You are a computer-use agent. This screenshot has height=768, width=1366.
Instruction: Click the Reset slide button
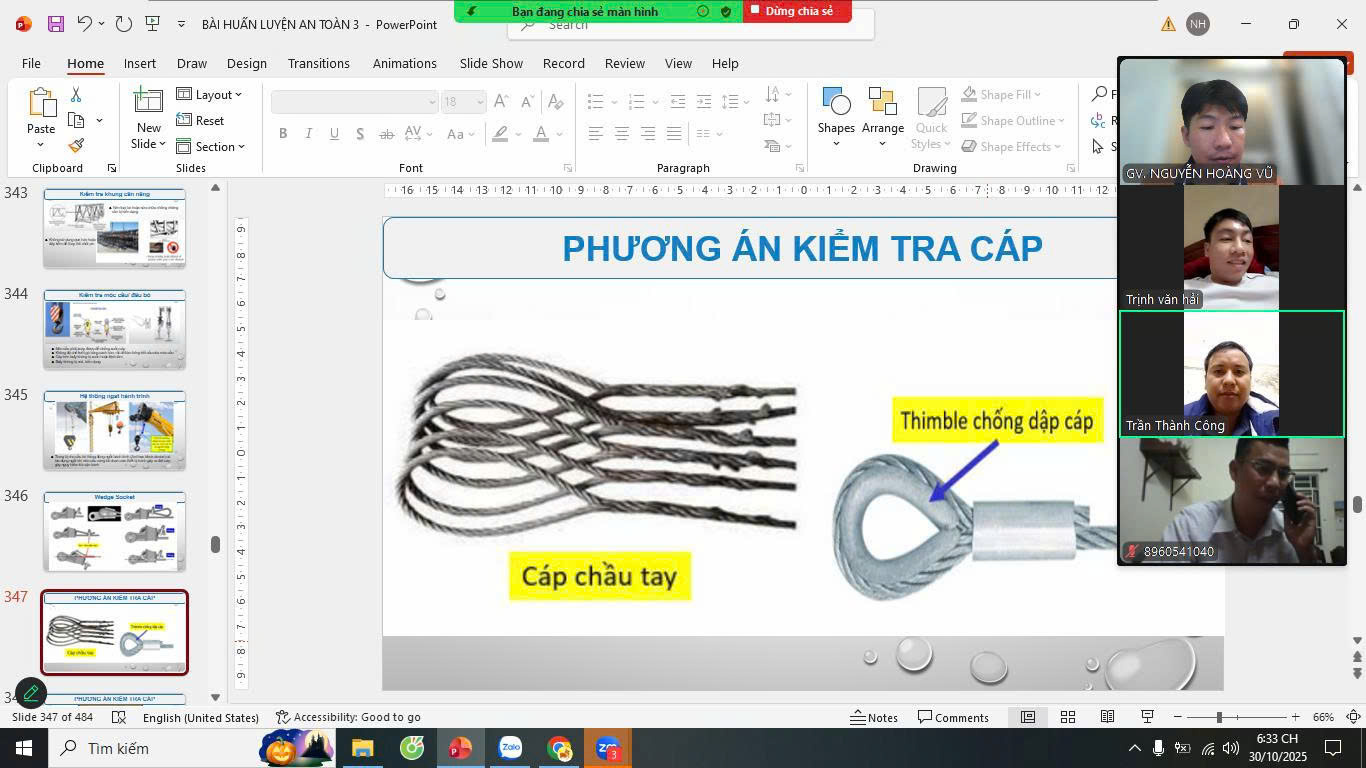[201, 120]
